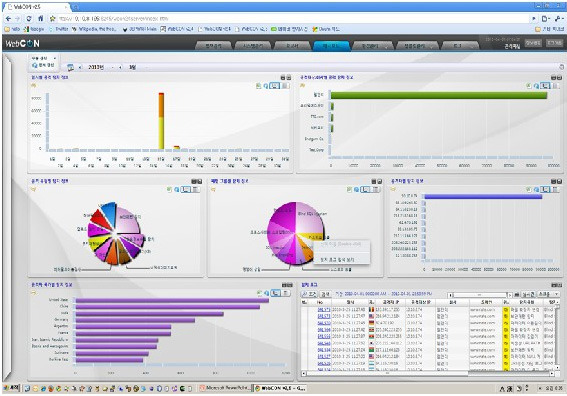This screenshot has width=567, height=396.
Task: Reload the page with the browser refresh icon
Action: [x=29, y=18]
